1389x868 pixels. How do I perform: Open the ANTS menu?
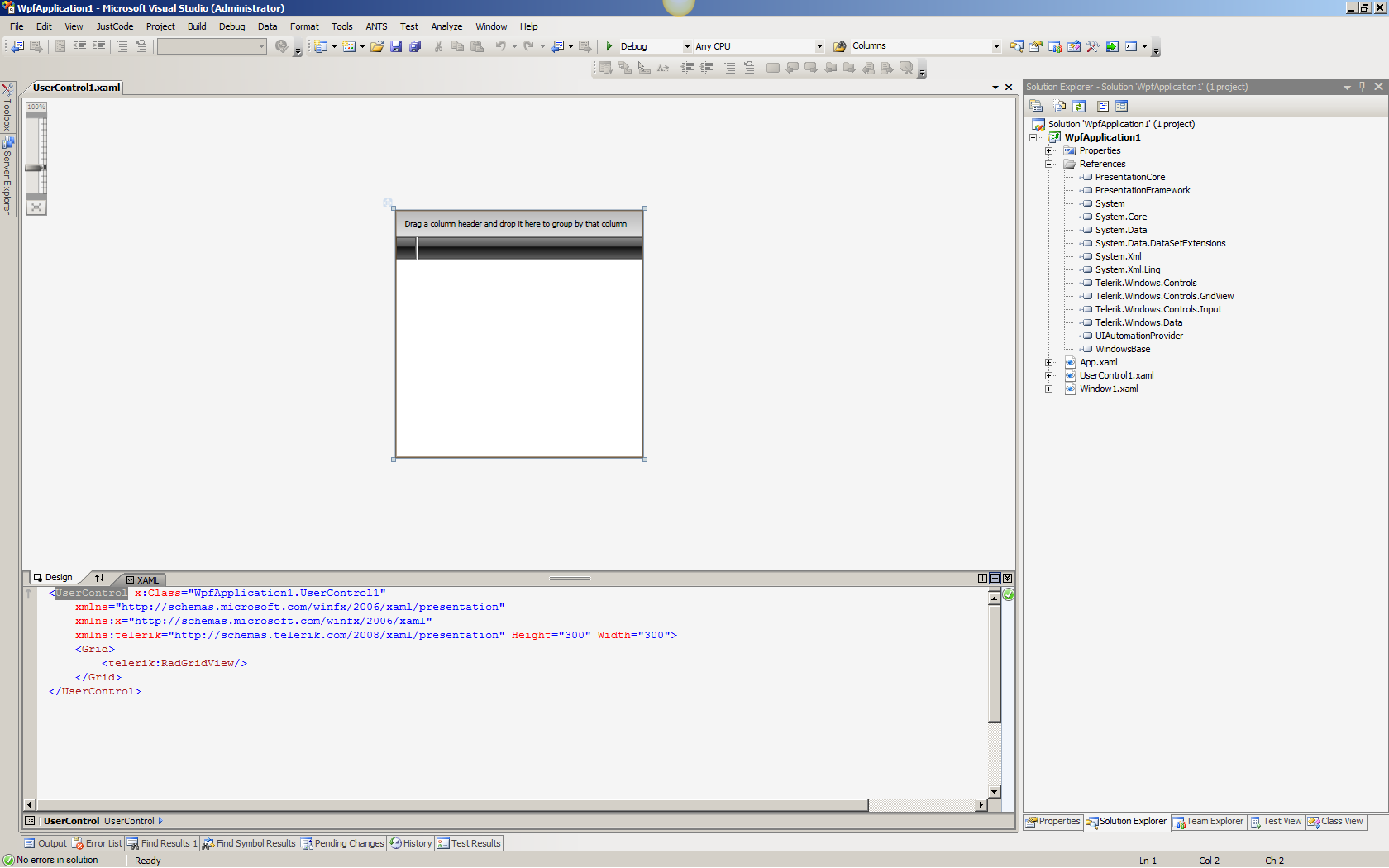[x=376, y=26]
